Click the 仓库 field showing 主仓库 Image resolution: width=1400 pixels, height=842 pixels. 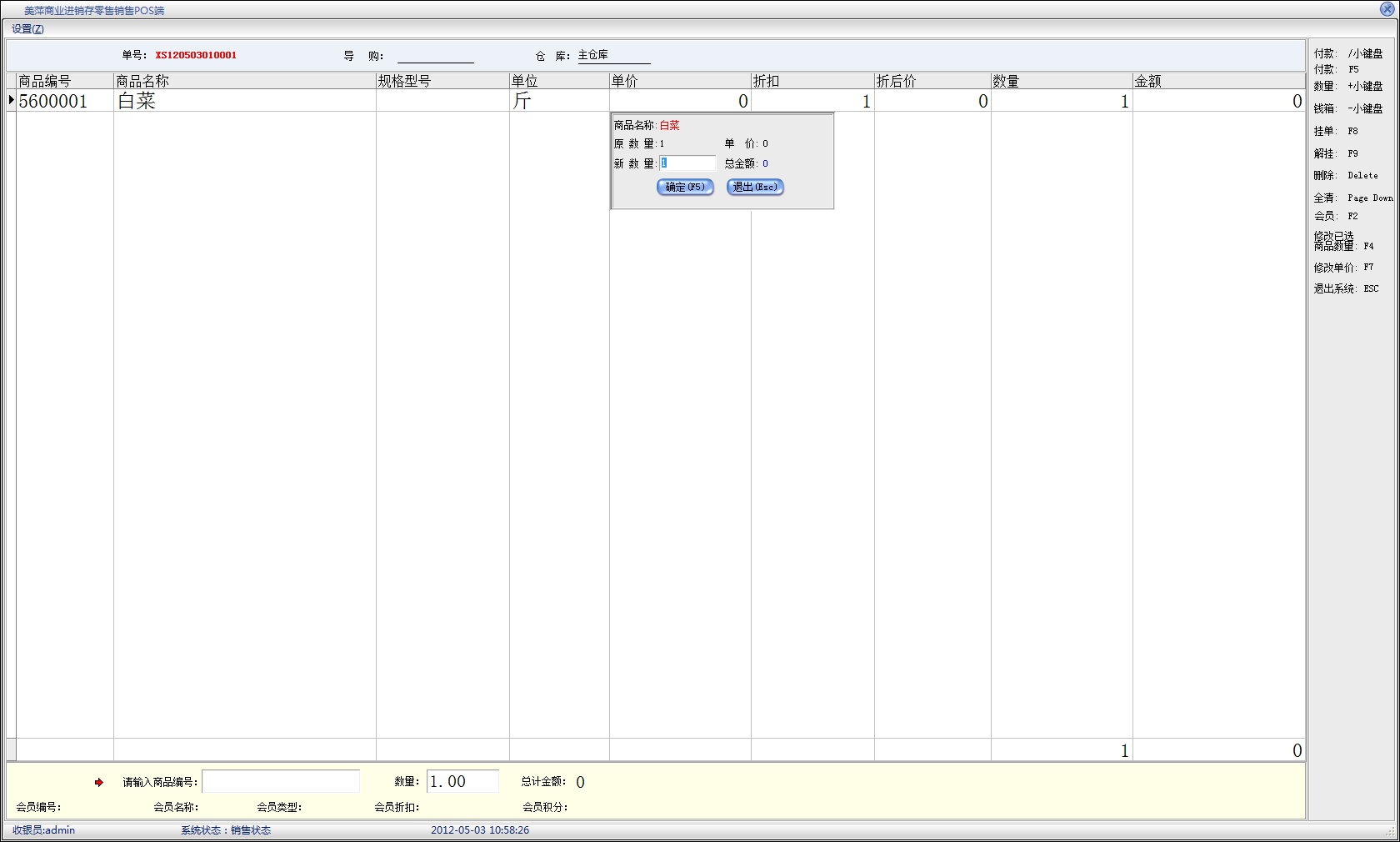[x=613, y=56]
